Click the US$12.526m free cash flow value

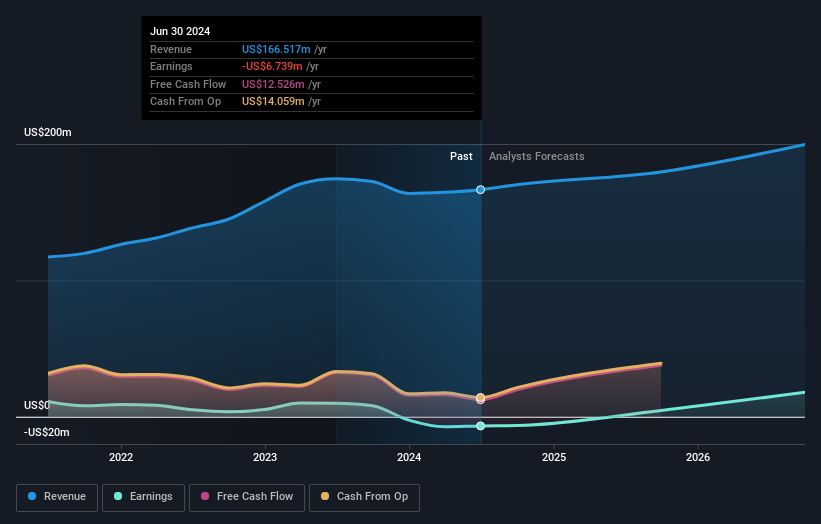[x=273, y=84]
